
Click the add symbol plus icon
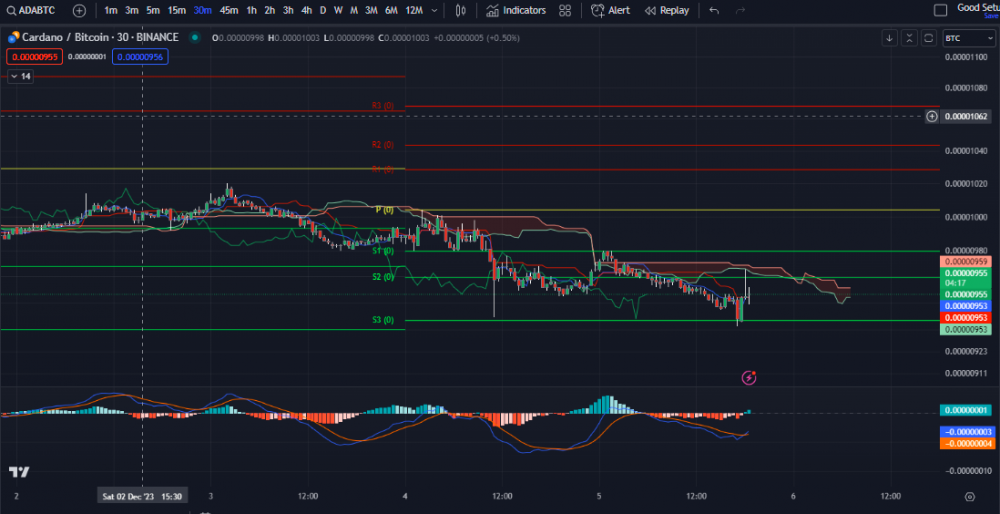tap(79, 10)
